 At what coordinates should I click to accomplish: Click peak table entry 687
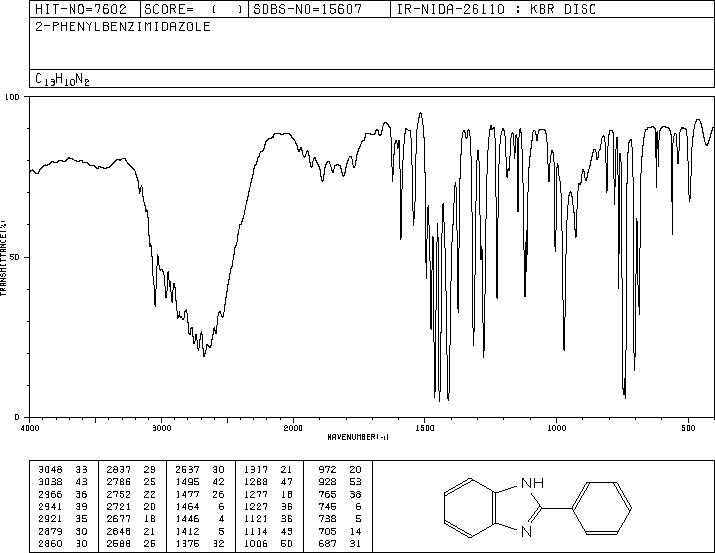[x=327, y=543]
